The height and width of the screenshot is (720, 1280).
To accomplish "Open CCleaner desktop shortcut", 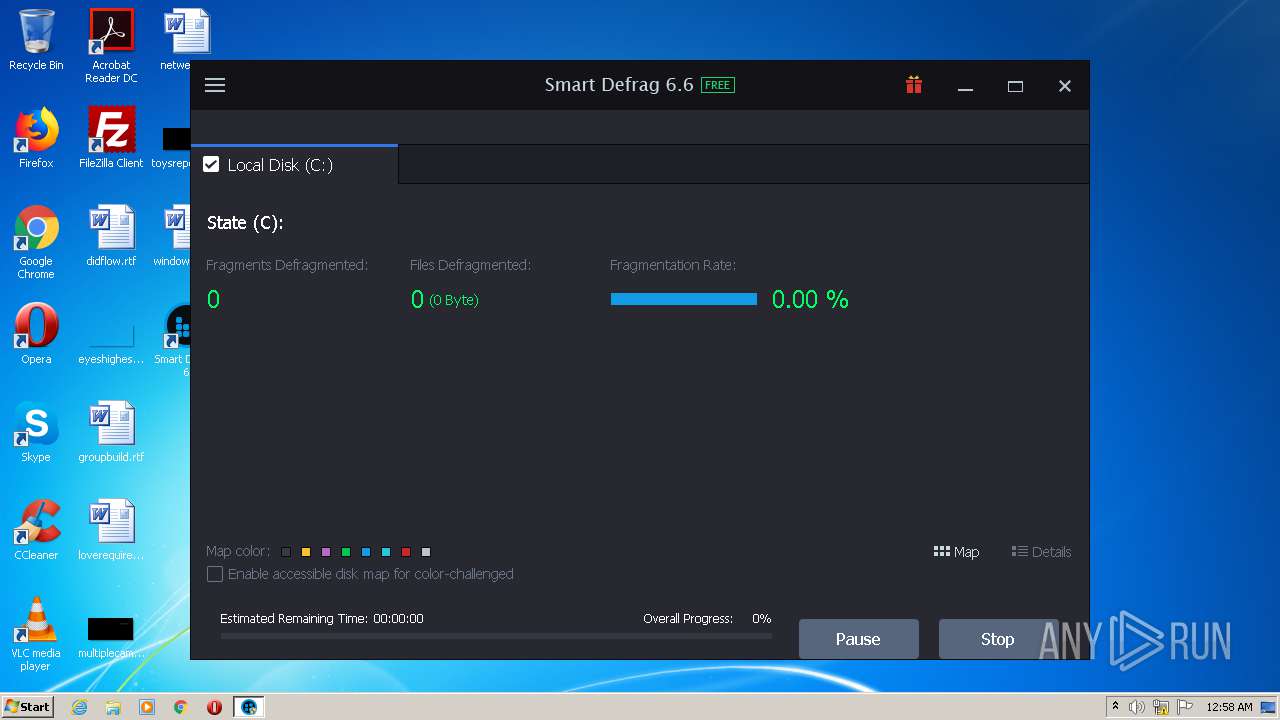I will pyautogui.click(x=36, y=530).
